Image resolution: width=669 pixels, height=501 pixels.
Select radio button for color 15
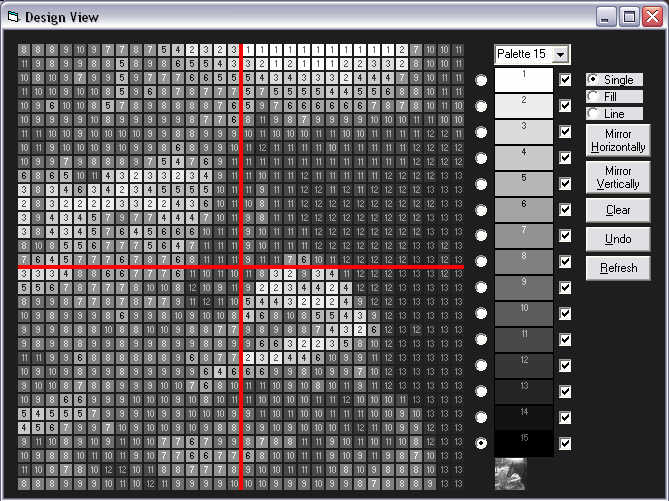(x=481, y=443)
